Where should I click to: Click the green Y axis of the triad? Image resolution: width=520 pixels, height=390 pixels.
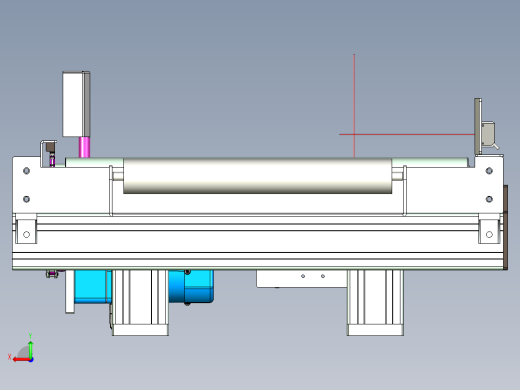tap(31, 349)
